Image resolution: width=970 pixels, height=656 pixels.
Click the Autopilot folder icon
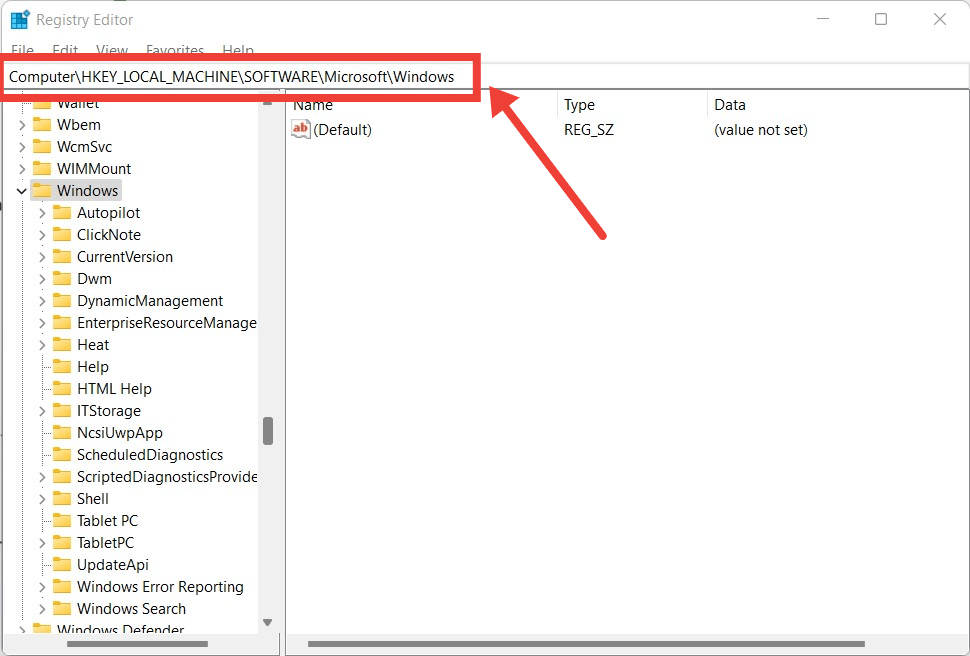(x=62, y=213)
